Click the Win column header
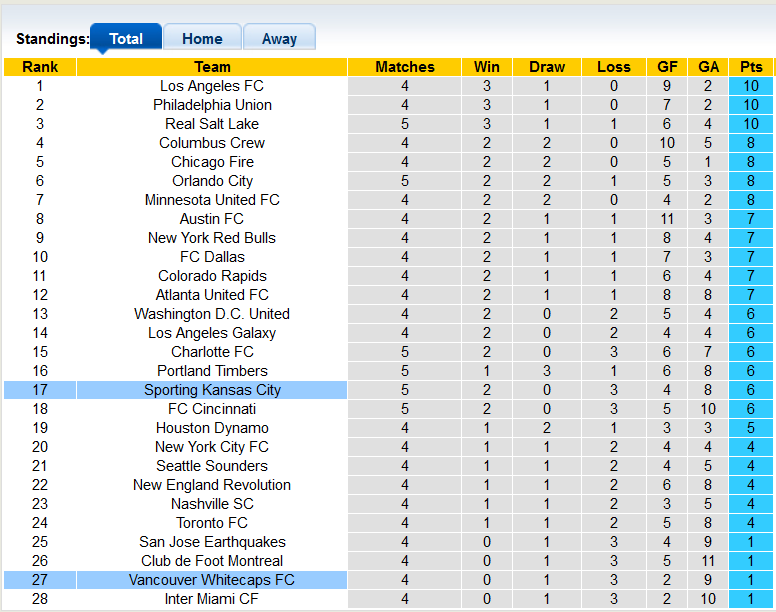The width and height of the screenshot is (776, 612). 487,67
